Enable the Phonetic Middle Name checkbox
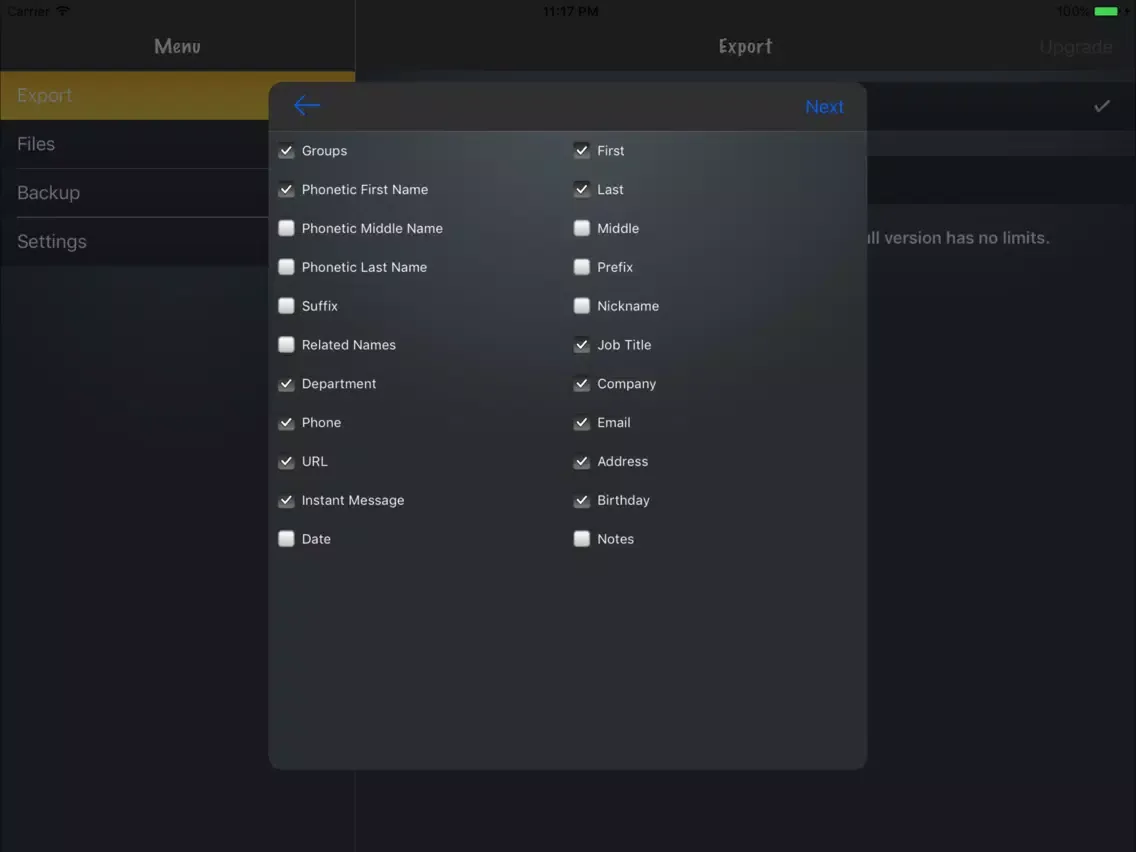 click(x=286, y=228)
